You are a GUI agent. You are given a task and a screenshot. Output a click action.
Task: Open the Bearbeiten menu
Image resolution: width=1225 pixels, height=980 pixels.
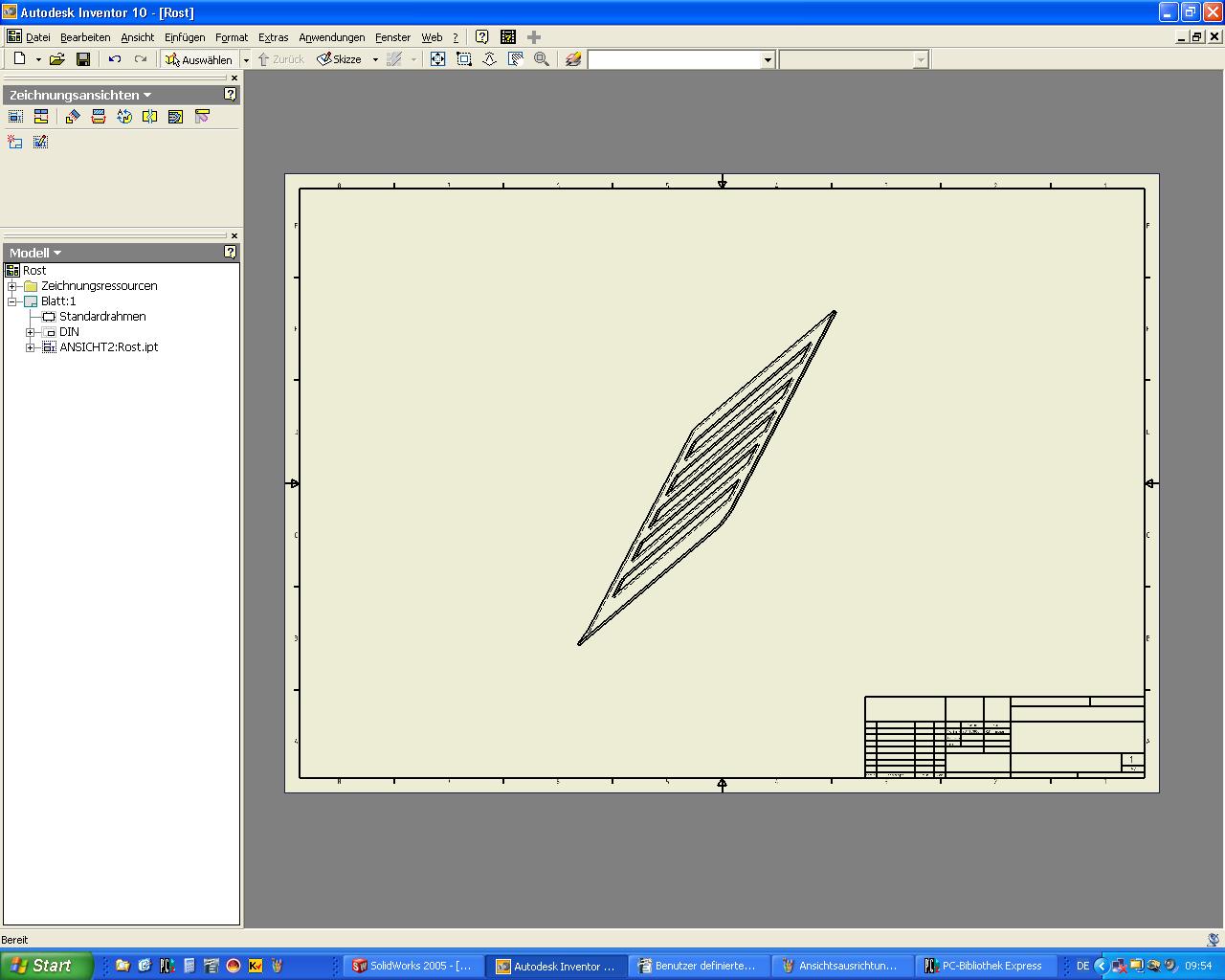pos(85,37)
